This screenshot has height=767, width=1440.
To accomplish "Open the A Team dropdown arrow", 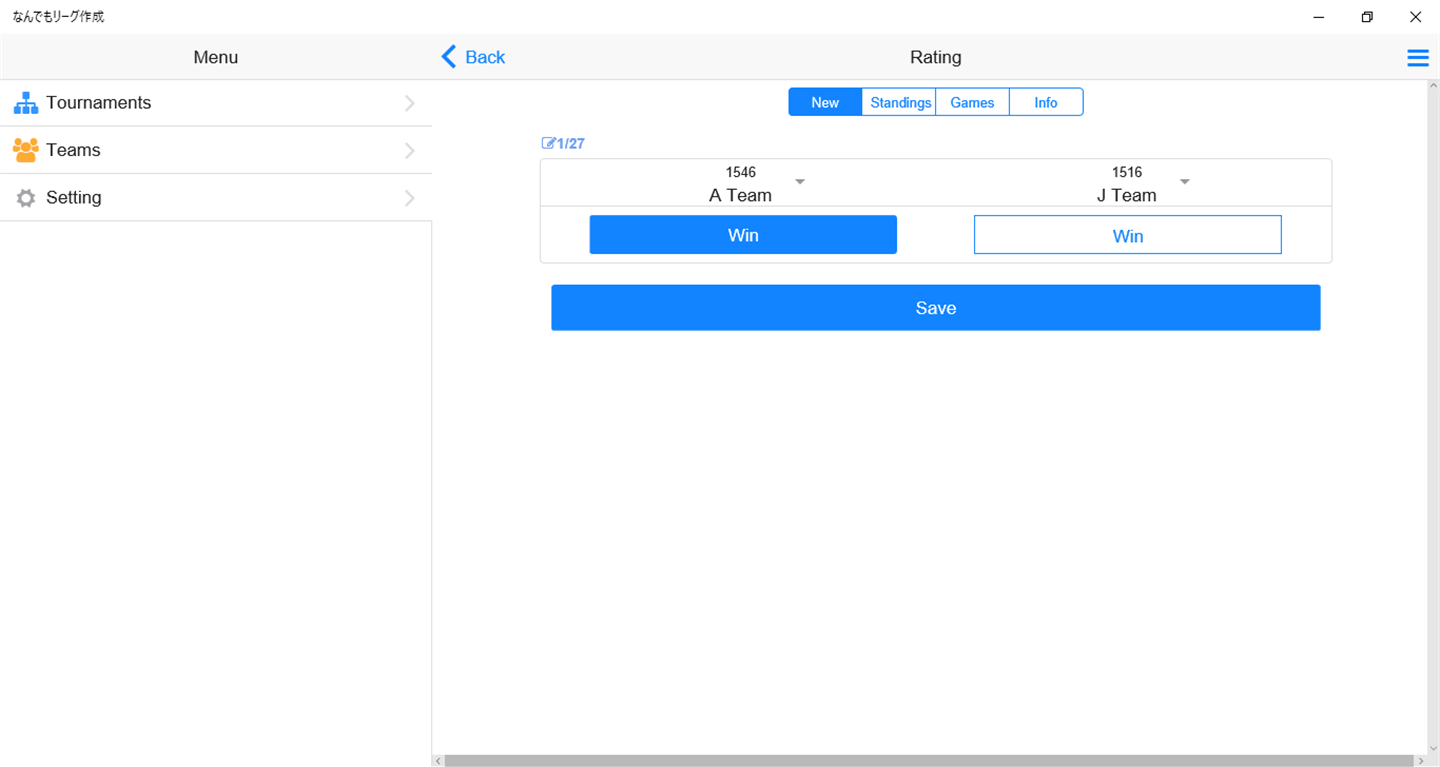I will 800,182.
